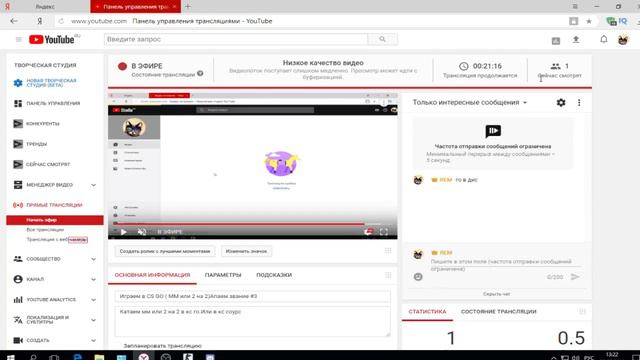Screen dimensions: 640x360
Task: Close the Панель управления трансляциями tab
Action: click(174, 7)
